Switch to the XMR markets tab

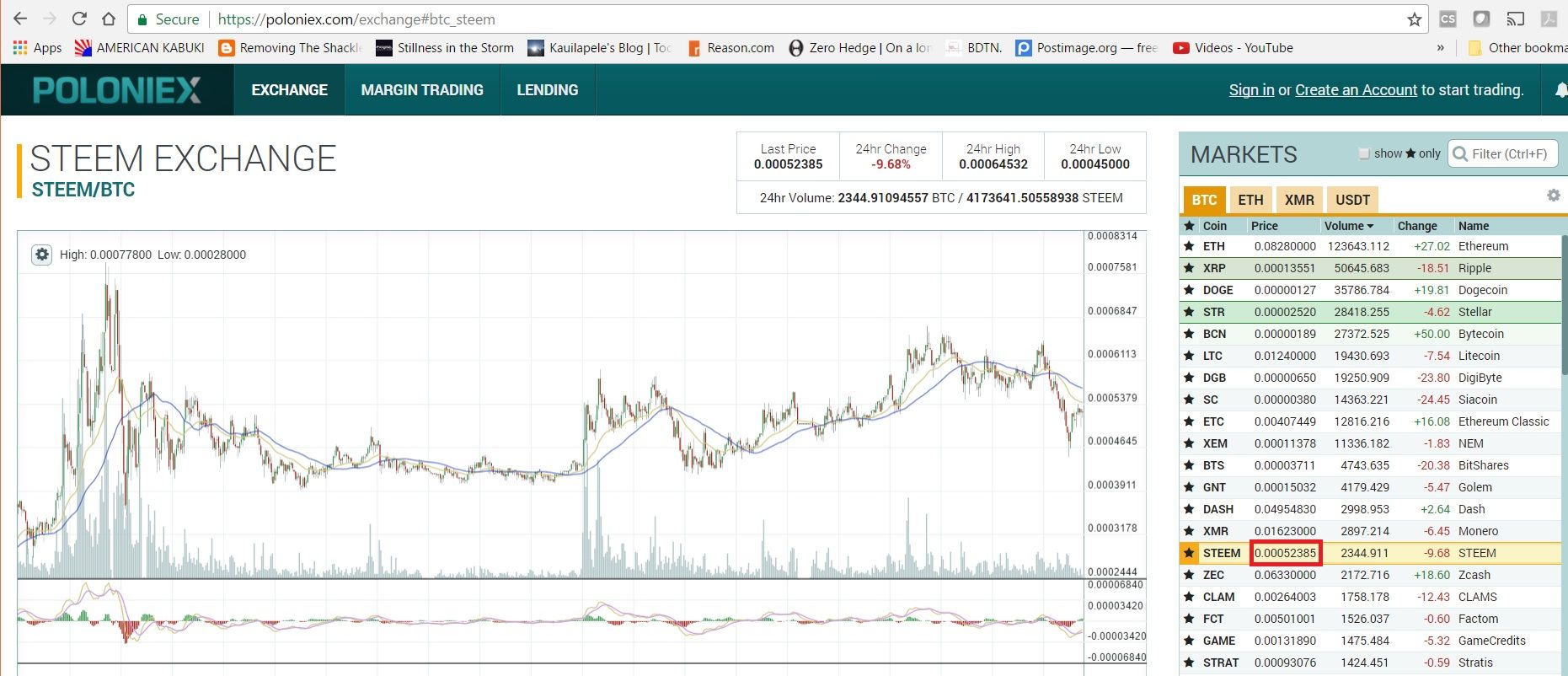click(x=1299, y=200)
